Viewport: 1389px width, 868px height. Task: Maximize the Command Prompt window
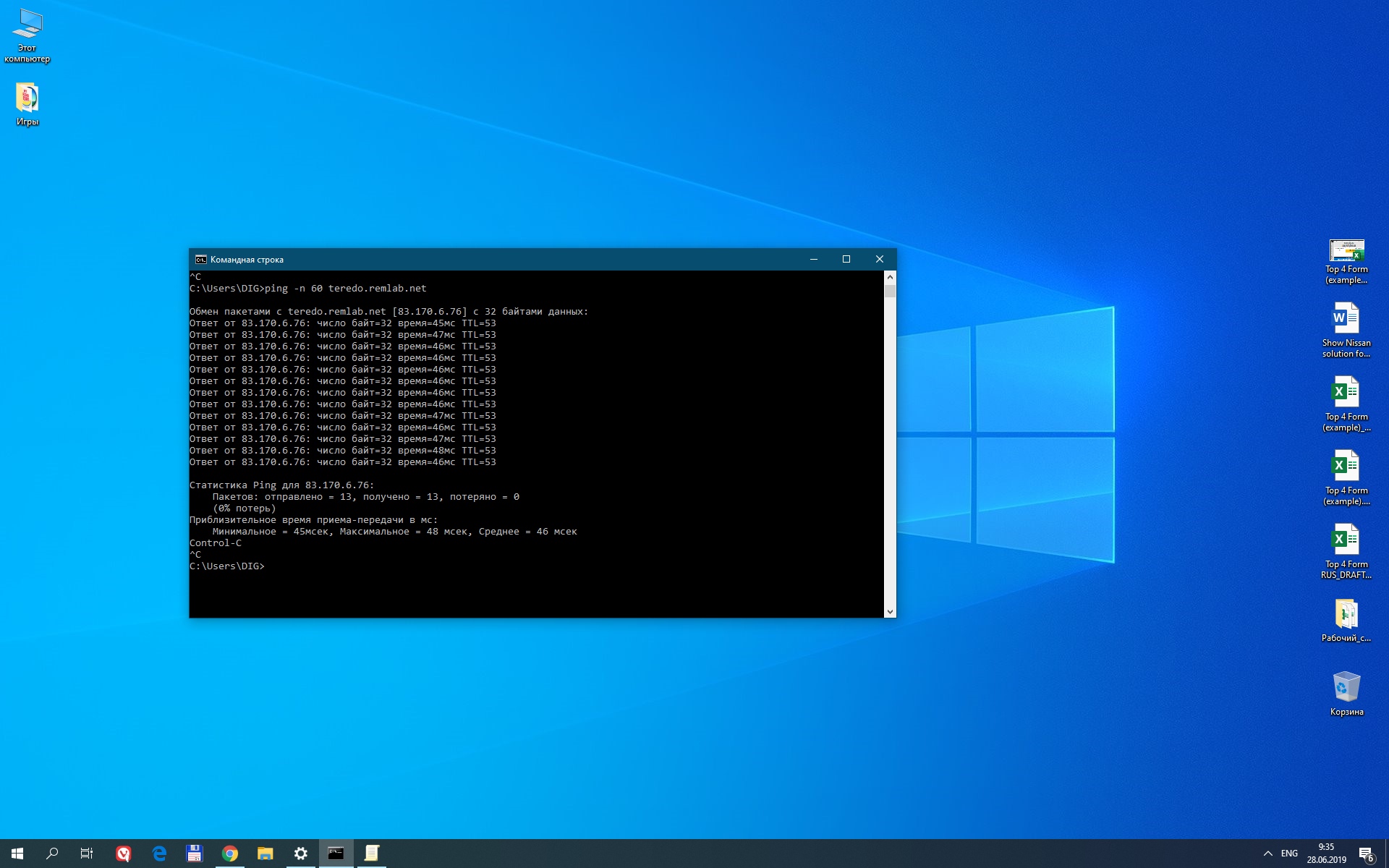click(x=846, y=259)
